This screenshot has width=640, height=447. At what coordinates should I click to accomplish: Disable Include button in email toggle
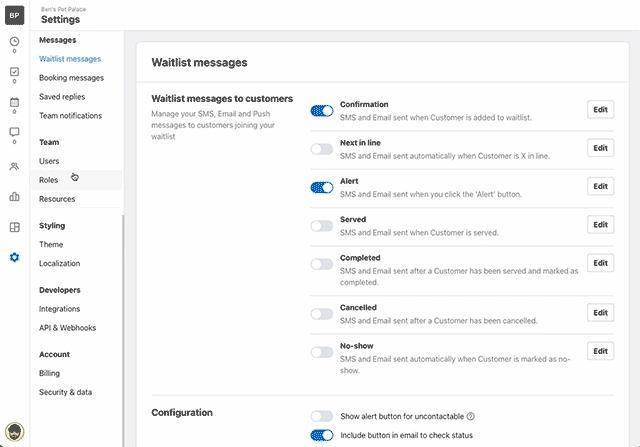(322, 436)
